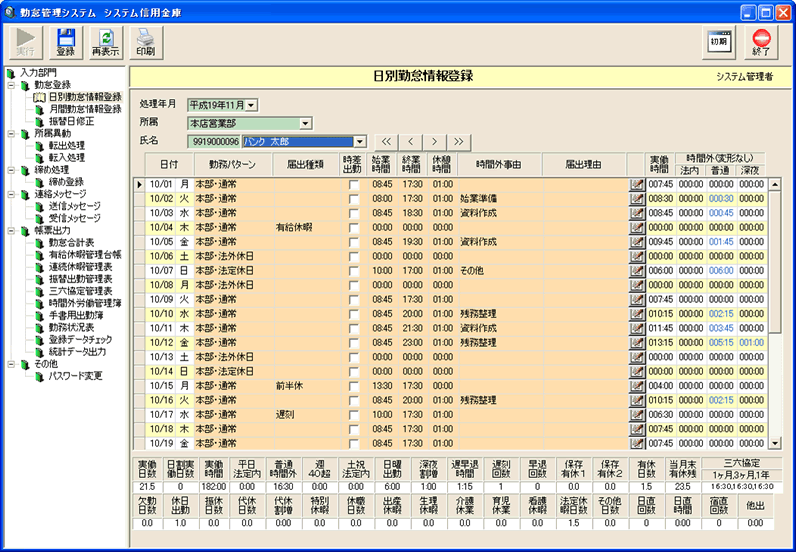This screenshot has width=796, height=552.
Task: Click the 有給休暇 cell for 10/04
Action: pyautogui.click(x=307, y=228)
